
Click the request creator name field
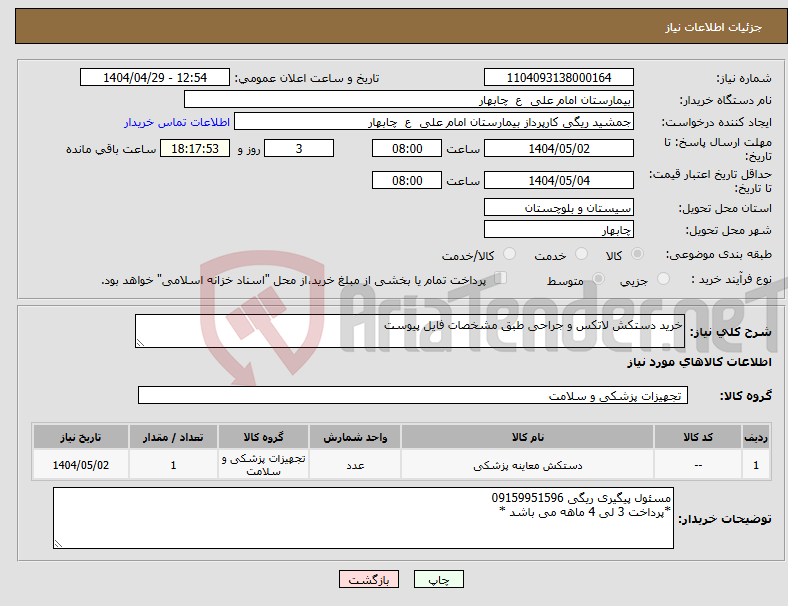434,122
